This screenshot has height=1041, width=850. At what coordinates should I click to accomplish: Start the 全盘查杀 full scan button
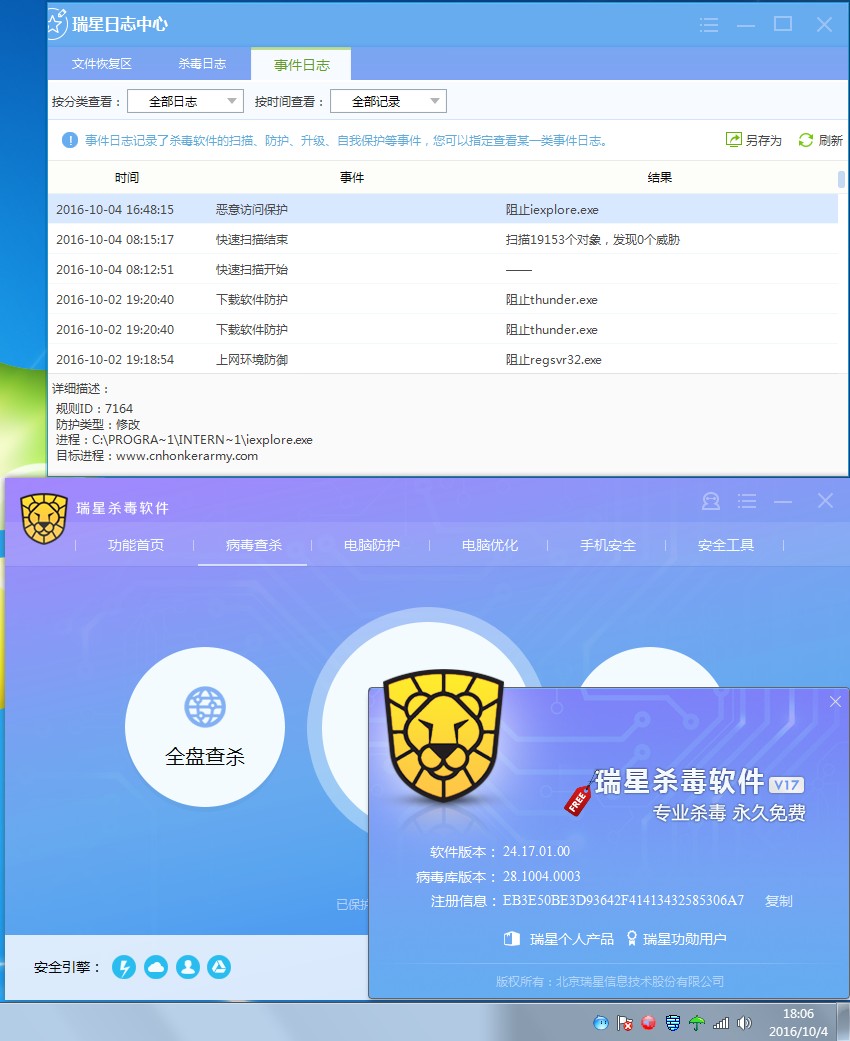tap(205, 727)
